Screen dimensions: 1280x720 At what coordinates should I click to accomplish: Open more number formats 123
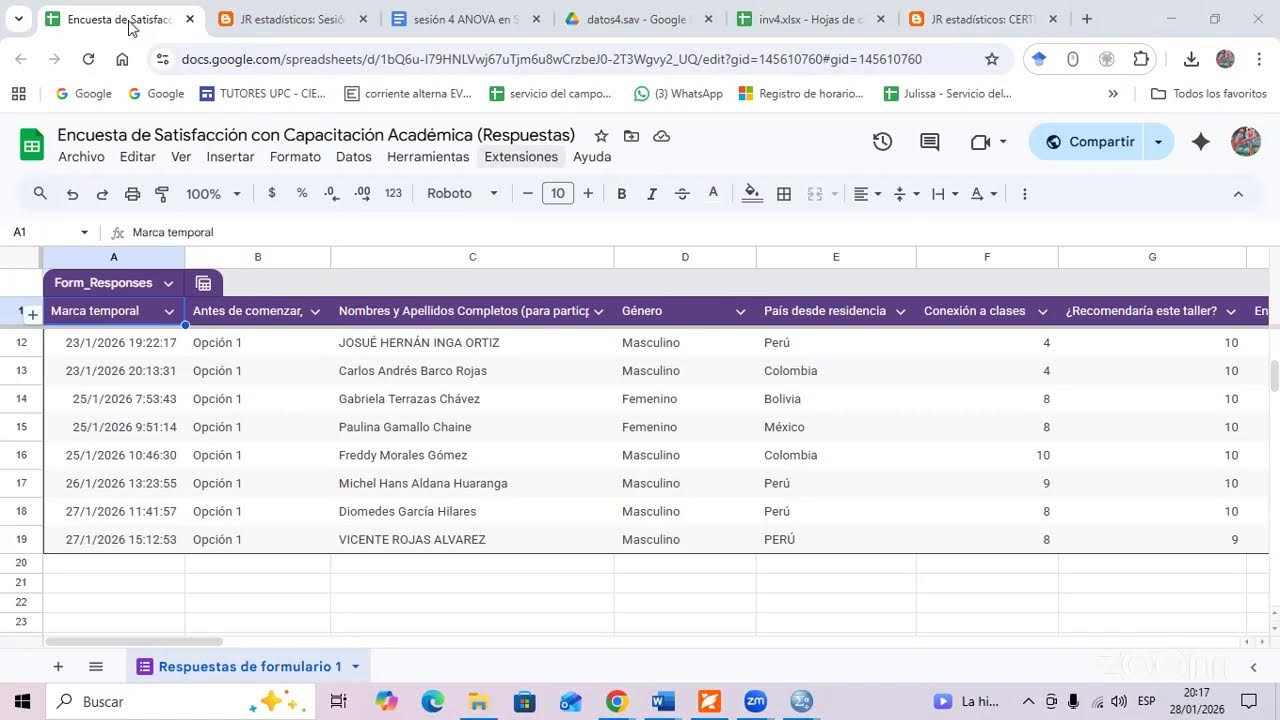click(x=393, y=193)
